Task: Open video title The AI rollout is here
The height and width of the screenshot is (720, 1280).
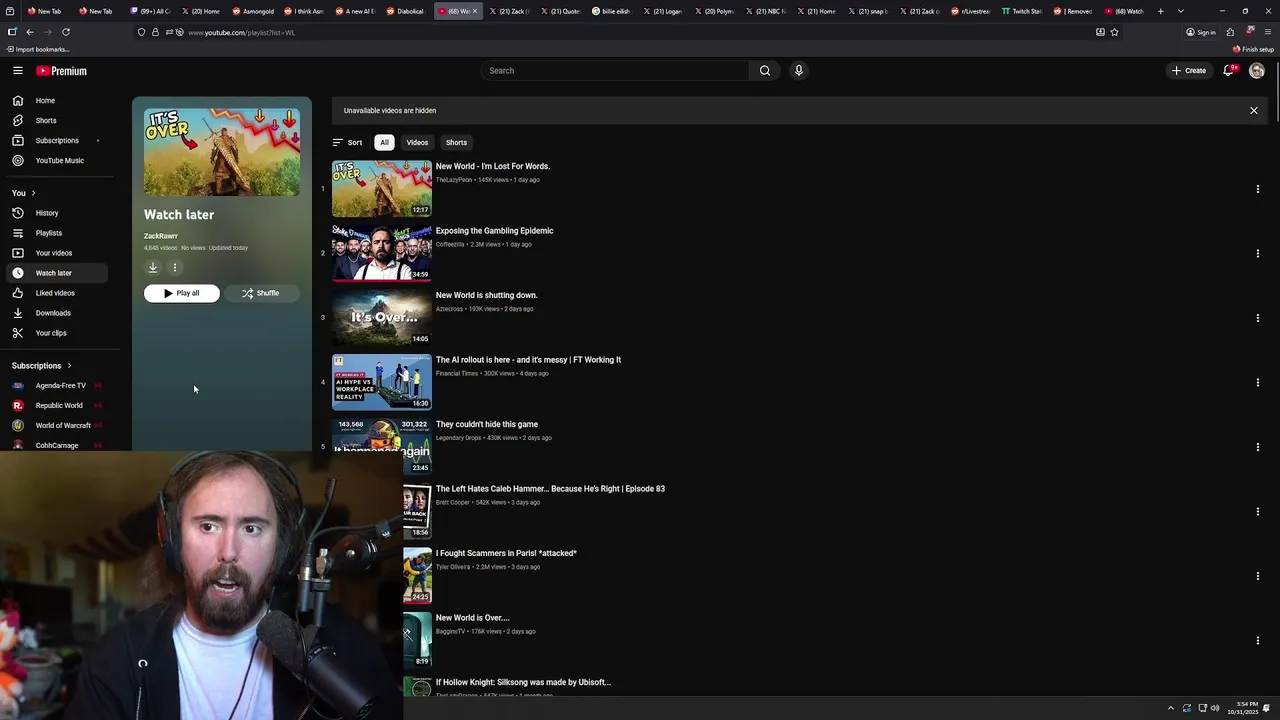Action: (528, 360)
